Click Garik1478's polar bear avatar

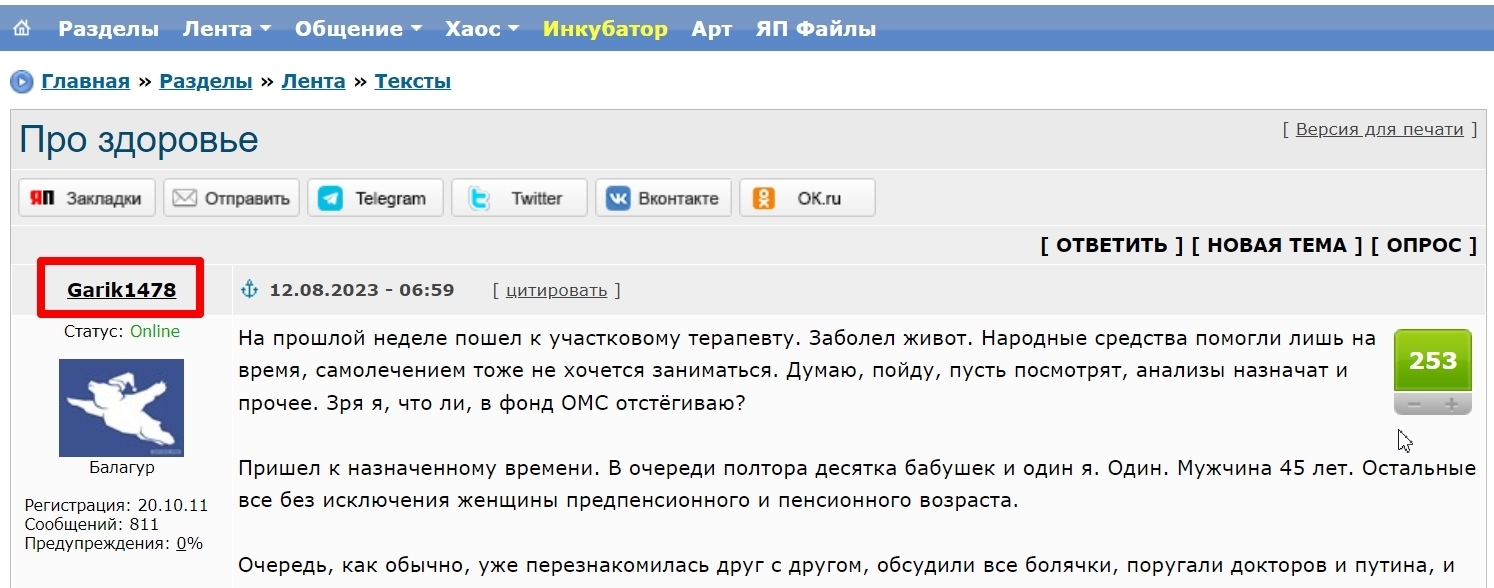coord(121,407)
